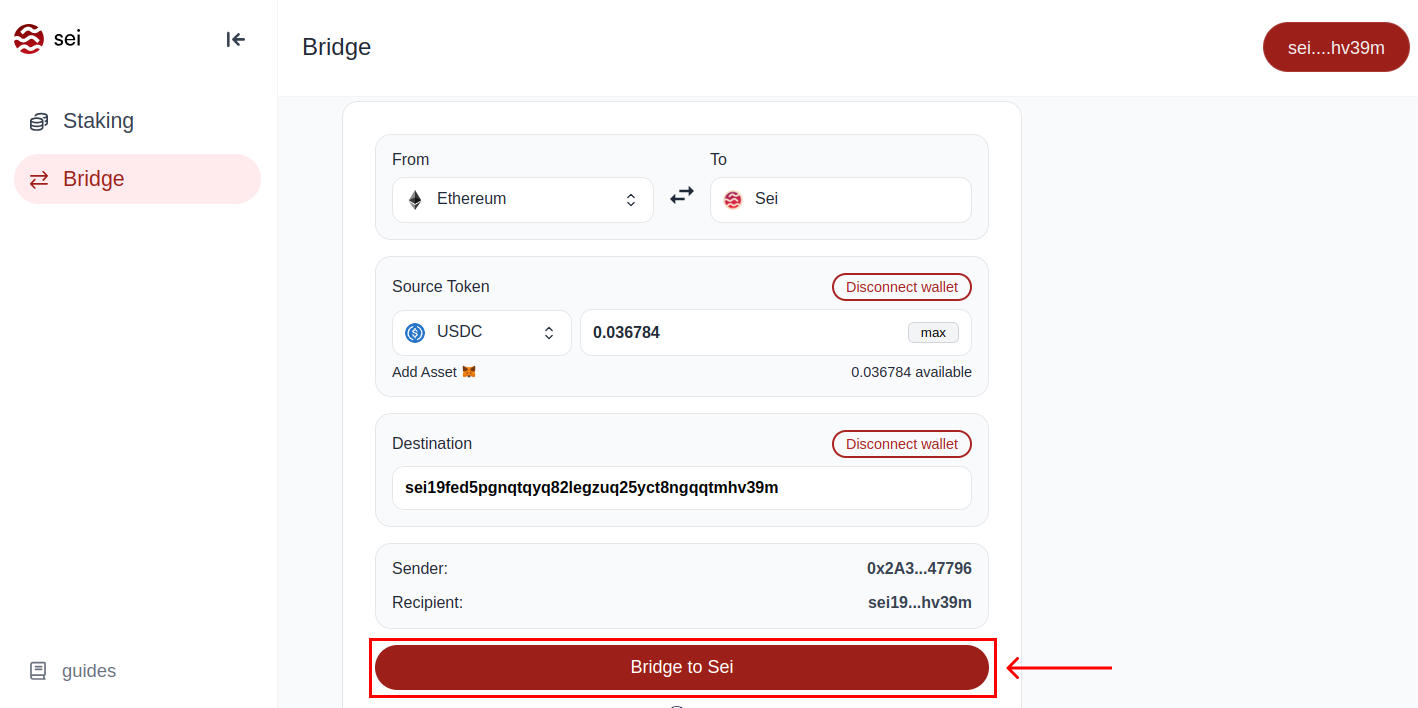Click the Sei logo in sidebar
Screen dimensions: 1418x708
tap(29, 39)
